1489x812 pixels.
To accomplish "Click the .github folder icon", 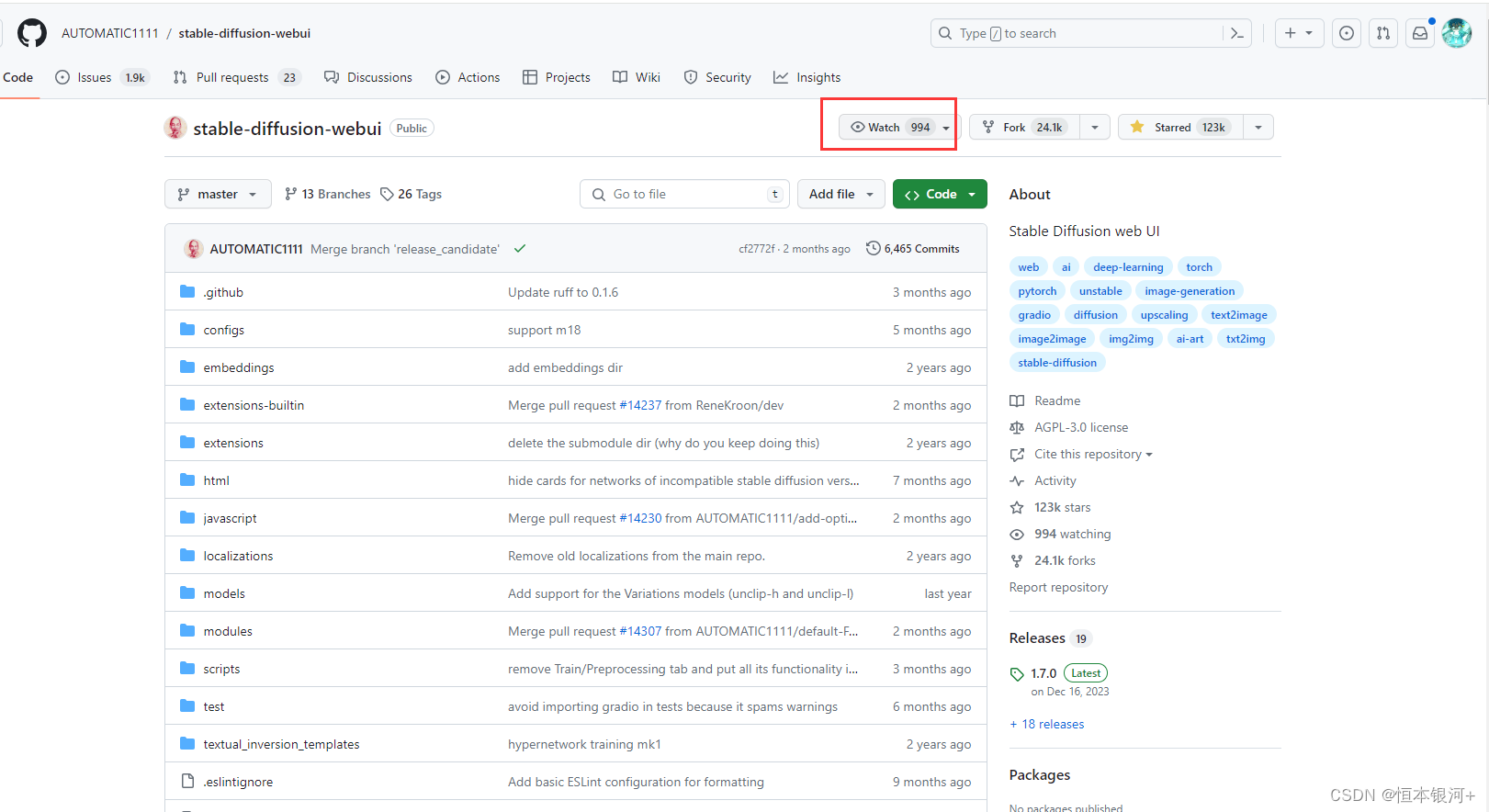I will pos(187,292).
